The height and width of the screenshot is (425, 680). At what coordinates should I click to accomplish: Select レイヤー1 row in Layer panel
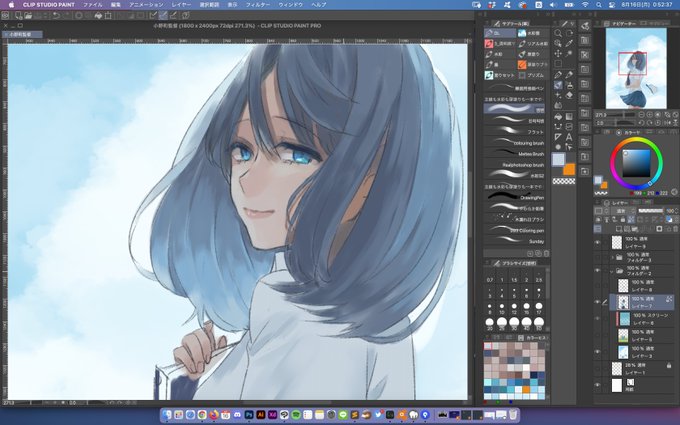pyautogui.click(x=641, y=369)
